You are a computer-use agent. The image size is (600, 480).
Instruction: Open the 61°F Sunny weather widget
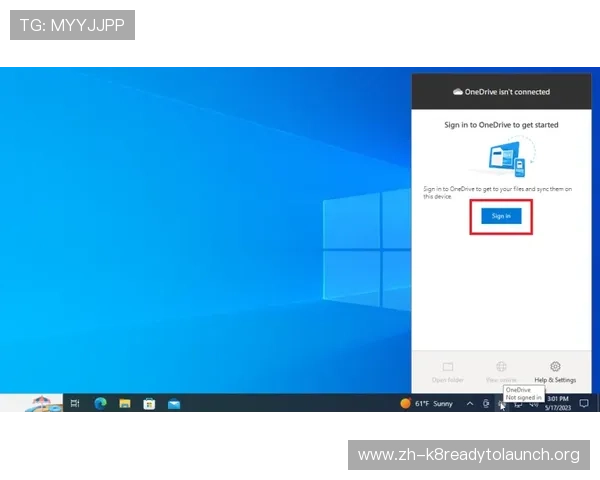[426, 403]
